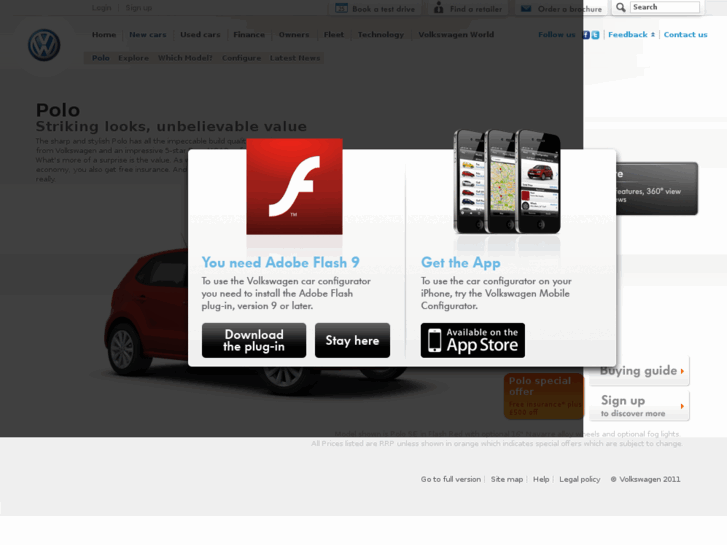Viewport: 727px width, 545px height.
Task: Click Go to full version
Action: coord(451,479)
